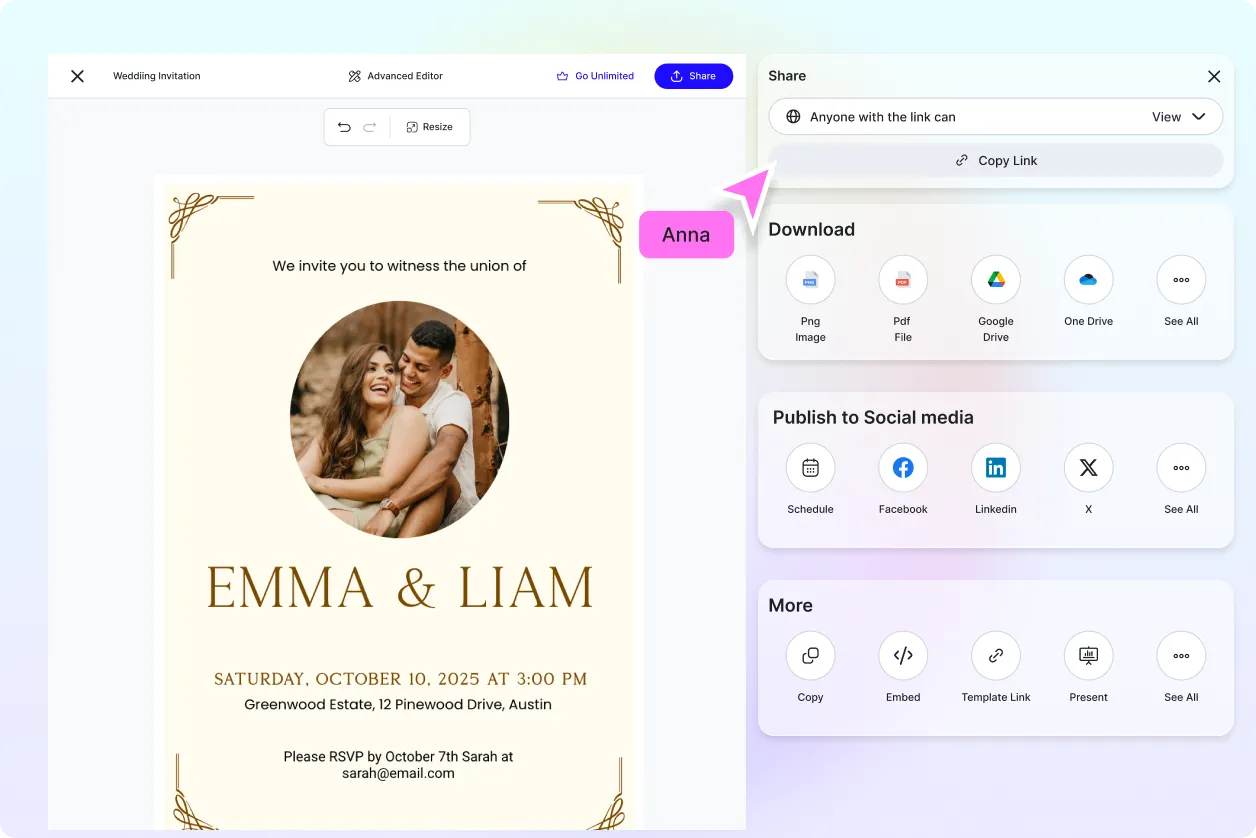See All download options

coord(1181,280)
